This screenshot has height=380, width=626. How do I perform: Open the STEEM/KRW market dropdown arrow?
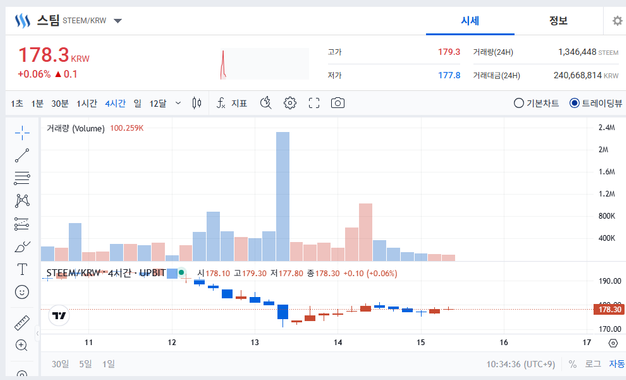(x=118, y=21)
